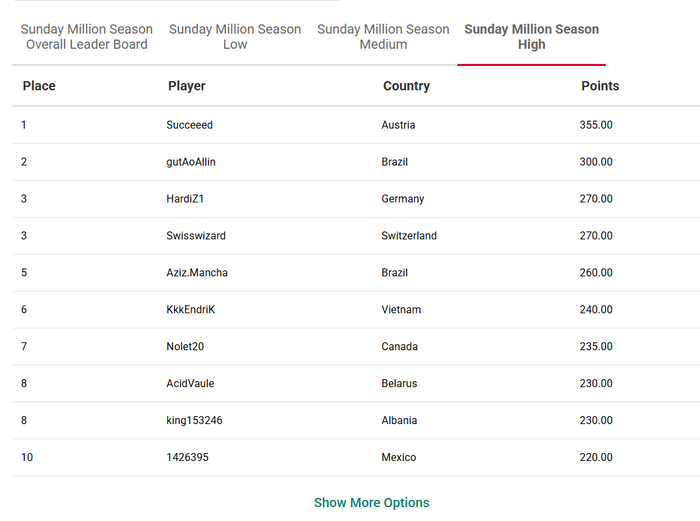Open Sunday Million Season Overall Leader Board tab
700x521 pixels.
coord(87,37)
